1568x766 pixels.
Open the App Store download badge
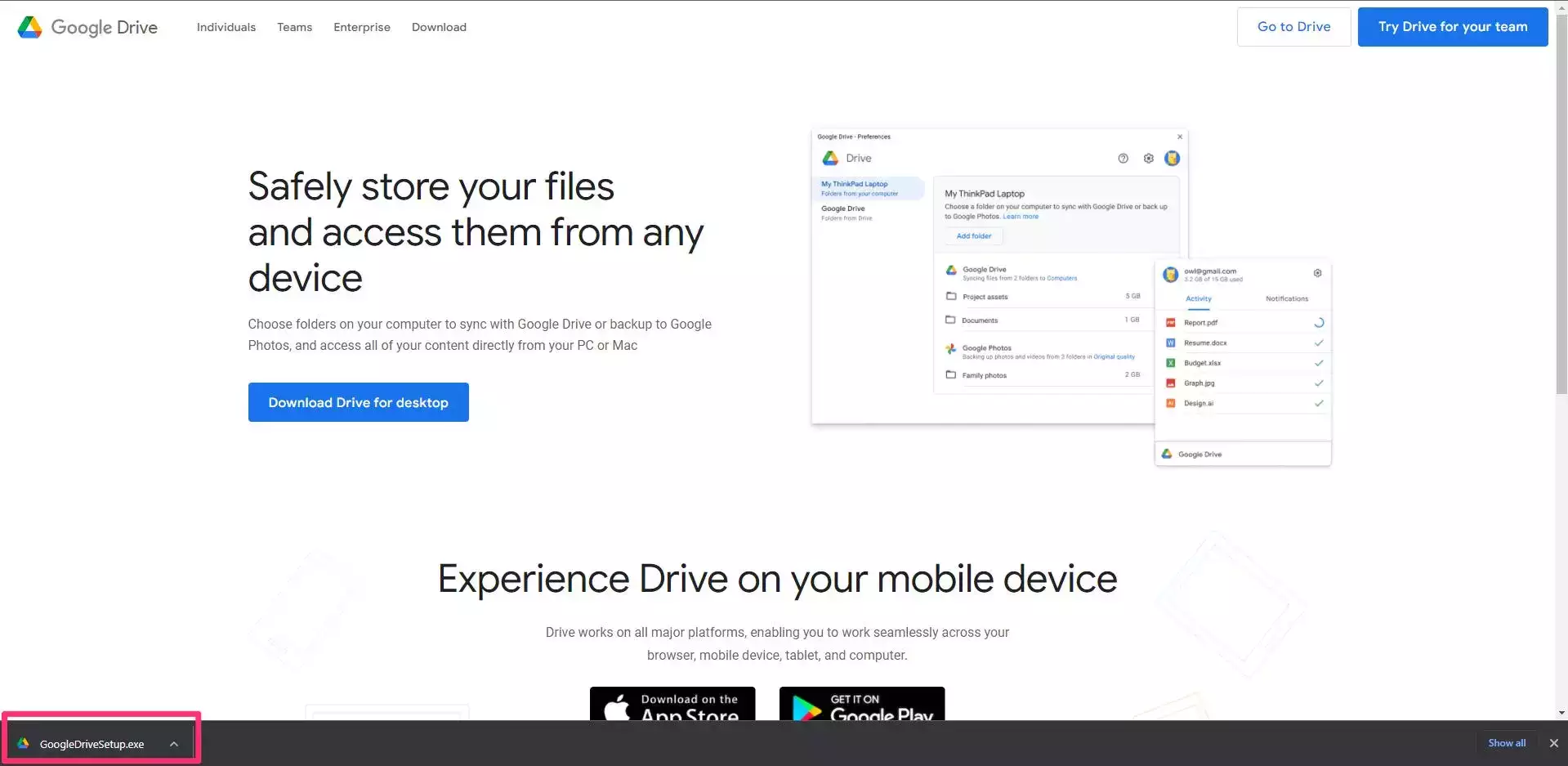click(x=672, y=705)
